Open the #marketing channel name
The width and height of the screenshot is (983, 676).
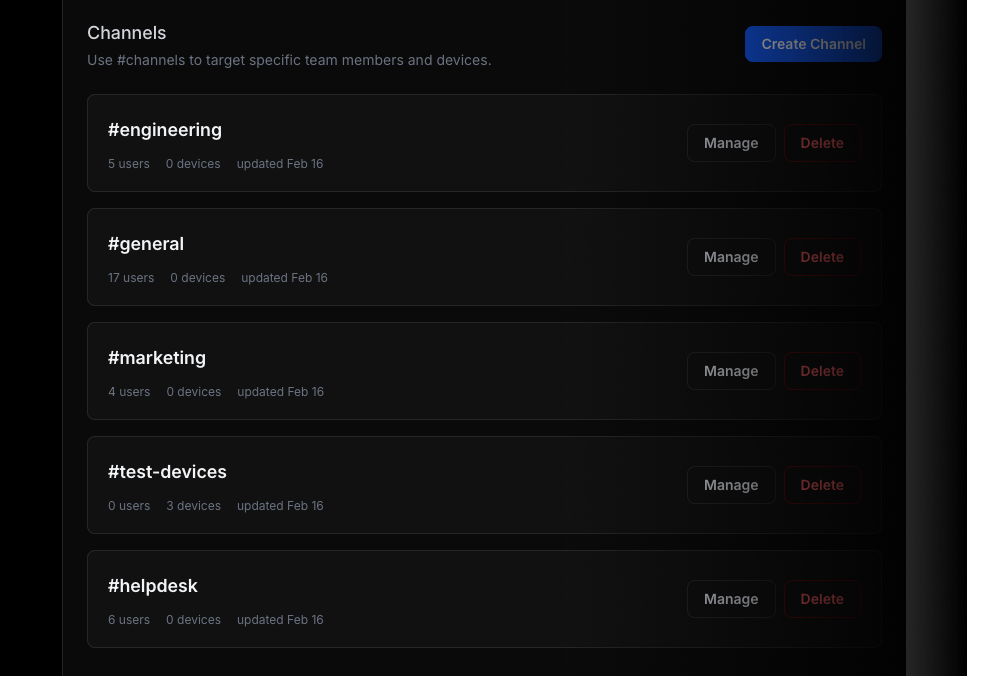(x=157, y=357)
